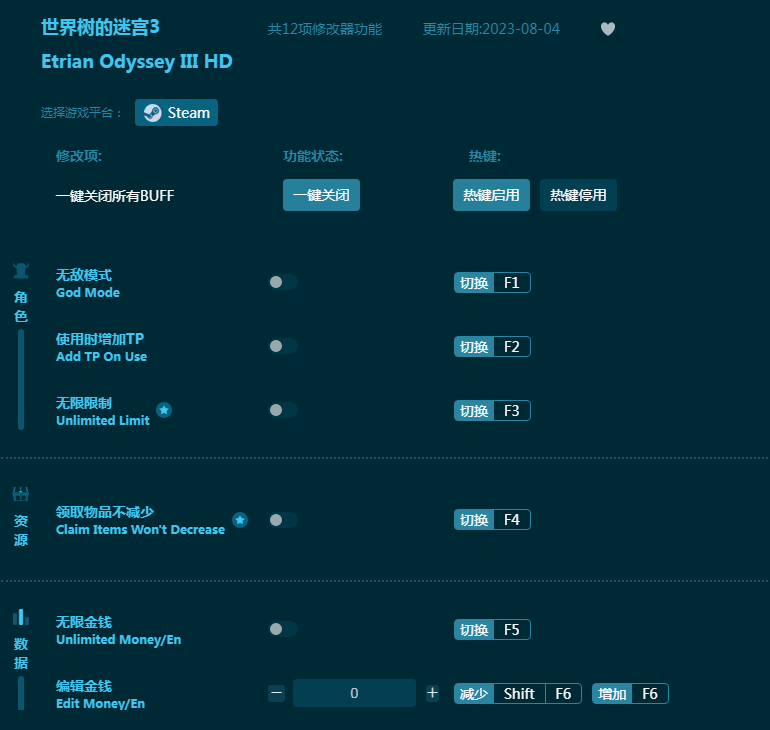Click star badge beside Claim Items Won't Decrease
Viewport: 770px width, 730px height.
pyautogui.click(x=240, y=520)
